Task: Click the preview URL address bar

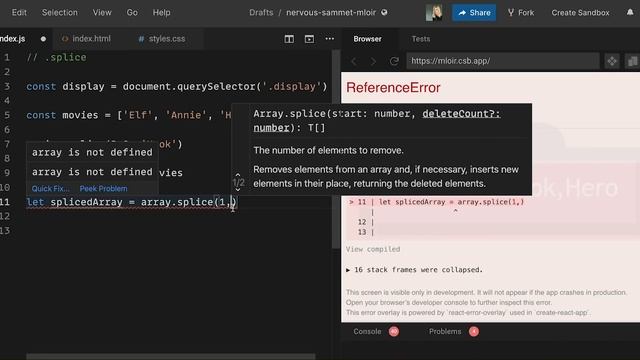Action: tap(502, 61)
